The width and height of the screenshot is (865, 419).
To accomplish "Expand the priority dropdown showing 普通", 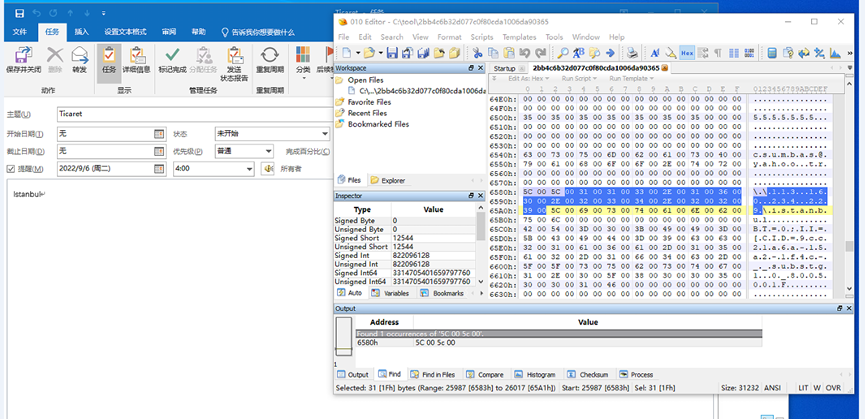I will 243,151.
